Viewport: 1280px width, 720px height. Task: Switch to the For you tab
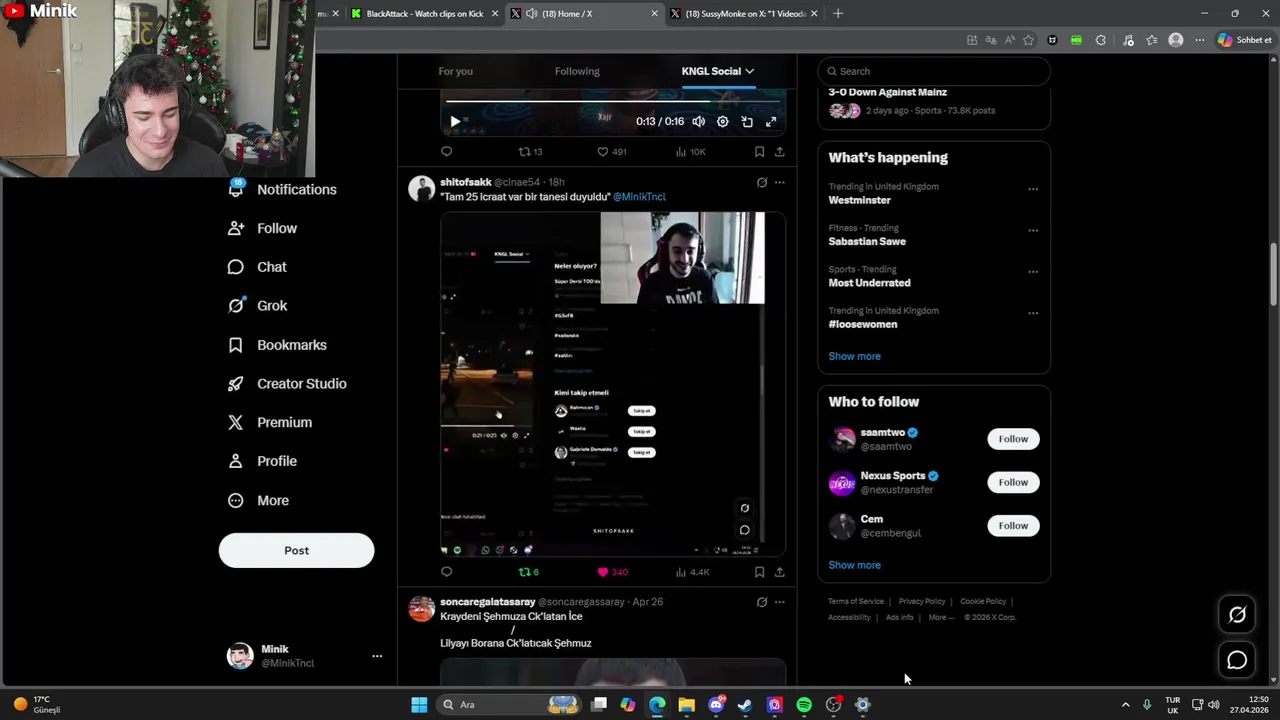(455, 71)
